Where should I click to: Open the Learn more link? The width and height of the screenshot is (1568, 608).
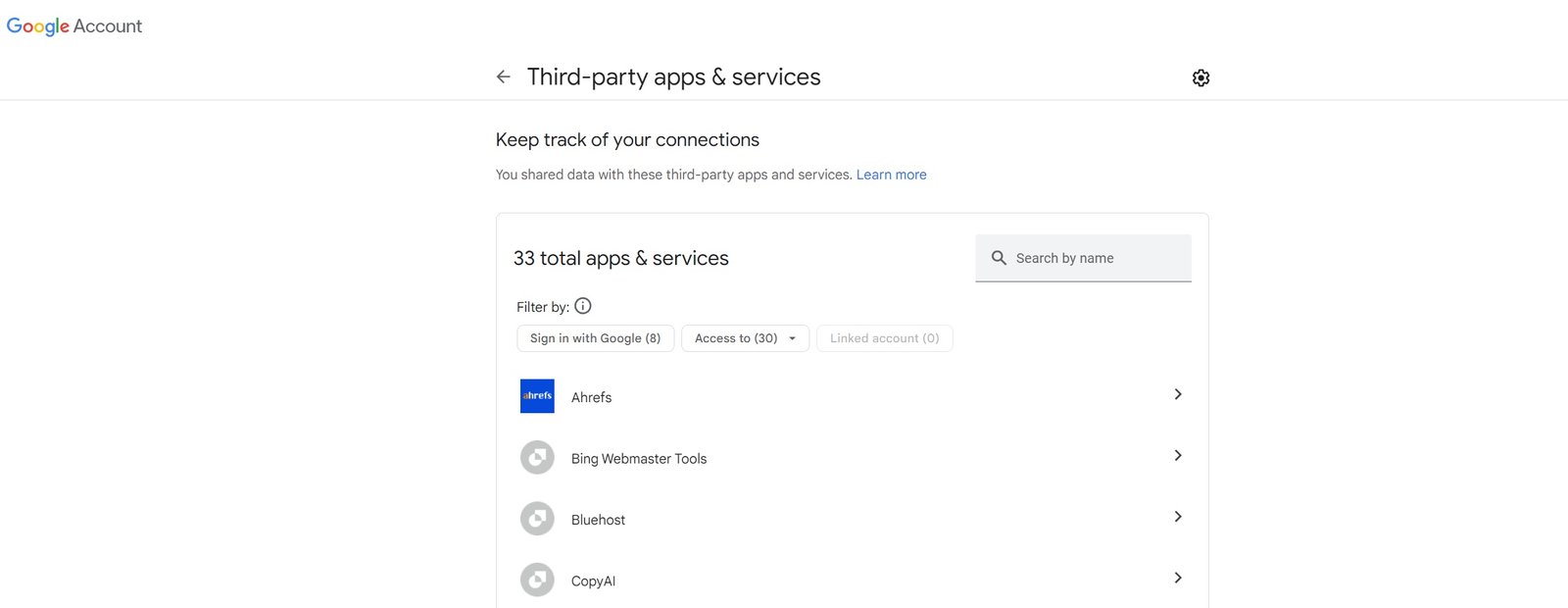pyautogui.click(x=891, y=175)
